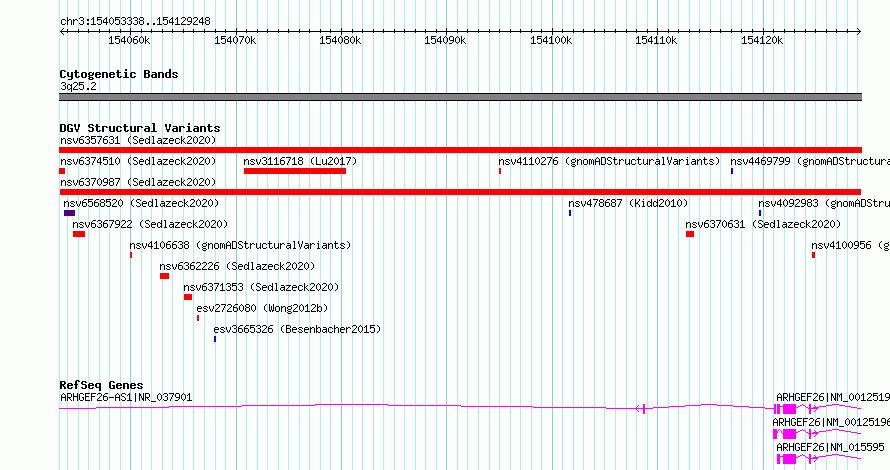Select the nsv6374510 small red variant block
The height and width of the screenshot is (470, 890).
62,171
